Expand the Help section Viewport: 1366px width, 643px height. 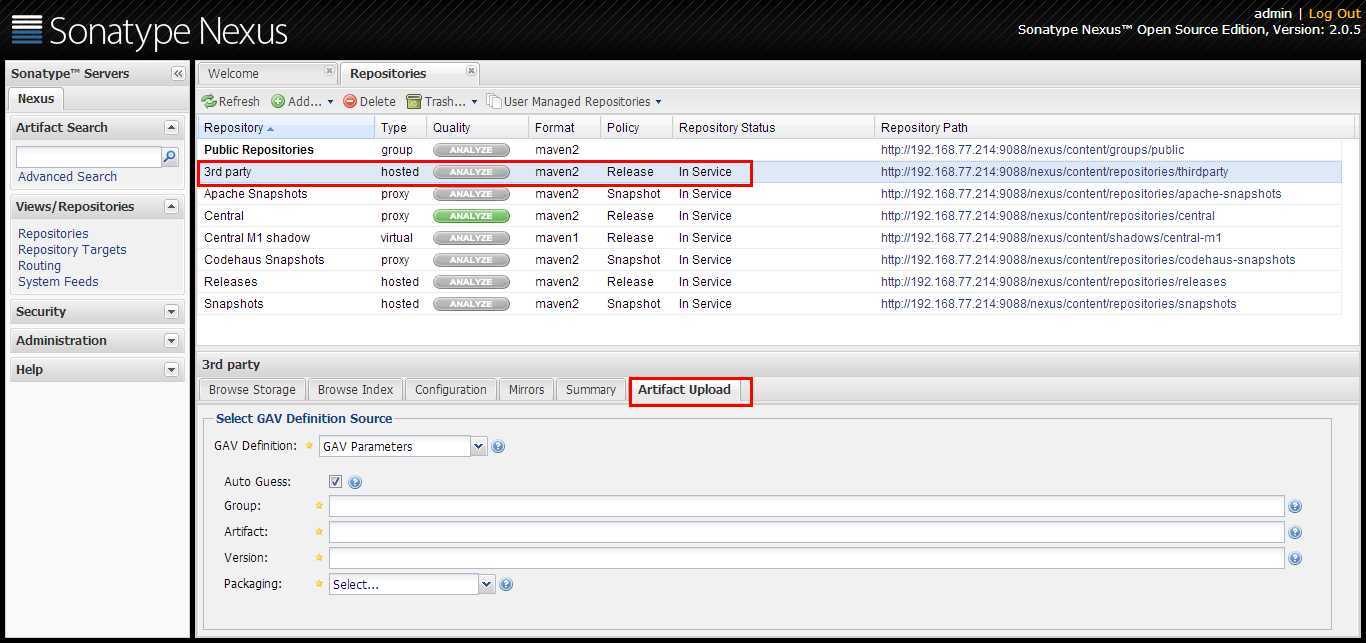click(171, 370)
